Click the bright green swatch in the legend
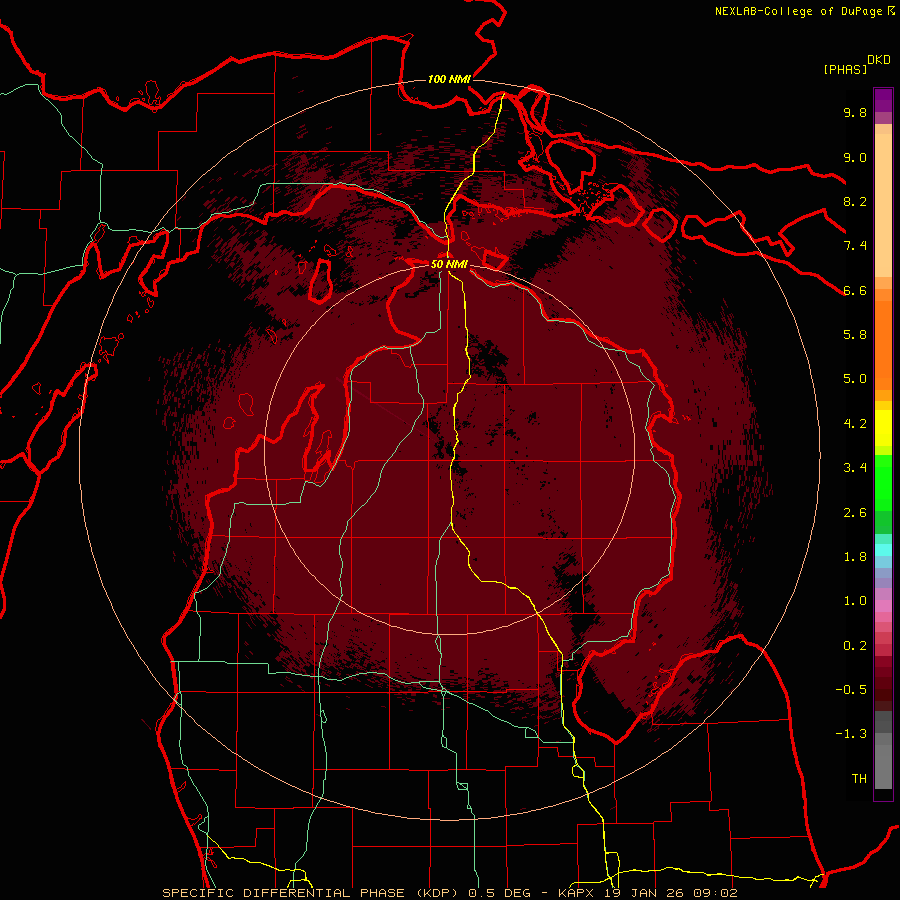Screen dimensions: 900x900 pyautogui.click(x=883, y=483)
